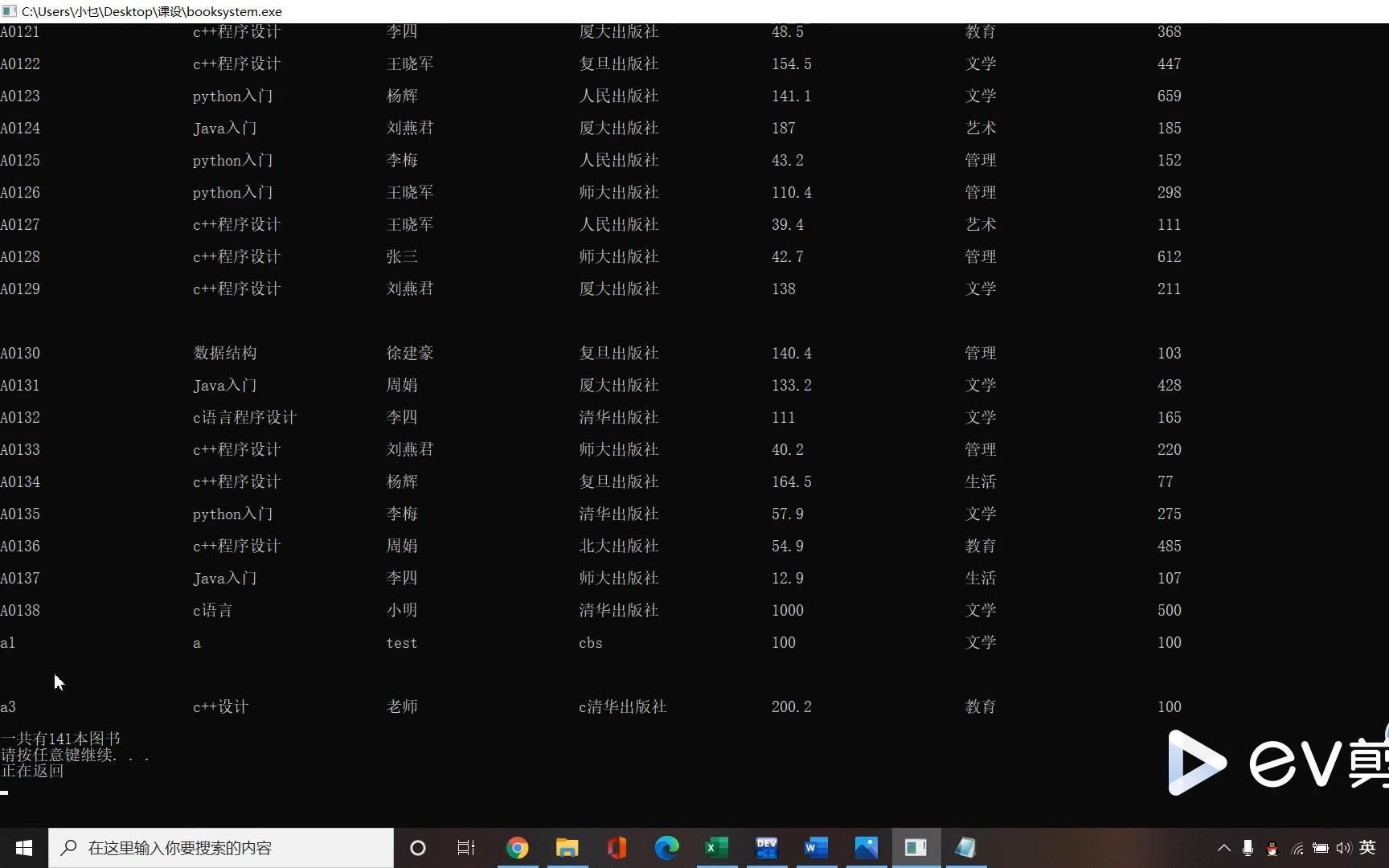This screenshot has height=868, width=1389.
Task: Open Google Chrome from the taskbar
Action: click(x=517, y=847)
